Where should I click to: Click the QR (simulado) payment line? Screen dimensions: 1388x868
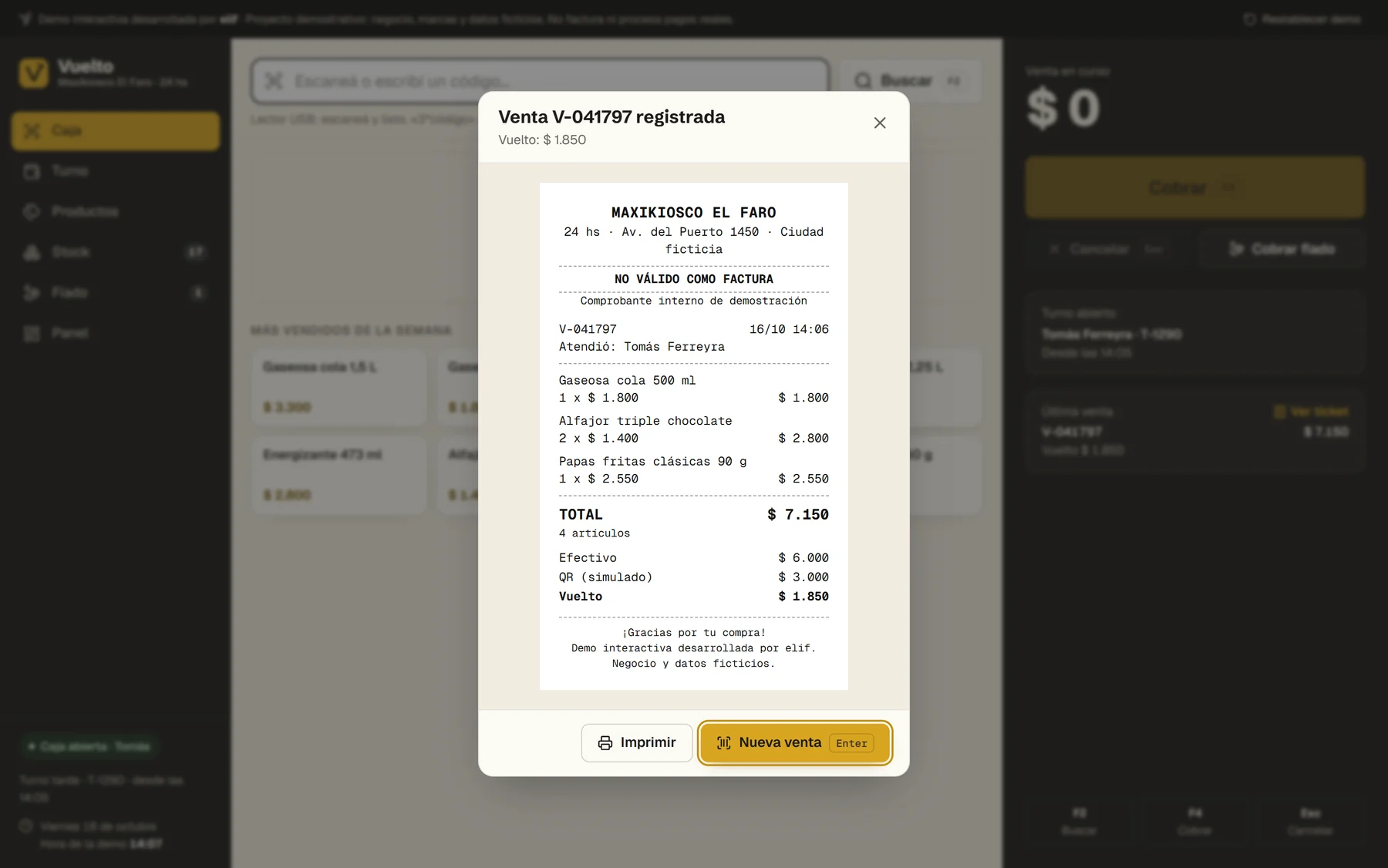(694, 577)
